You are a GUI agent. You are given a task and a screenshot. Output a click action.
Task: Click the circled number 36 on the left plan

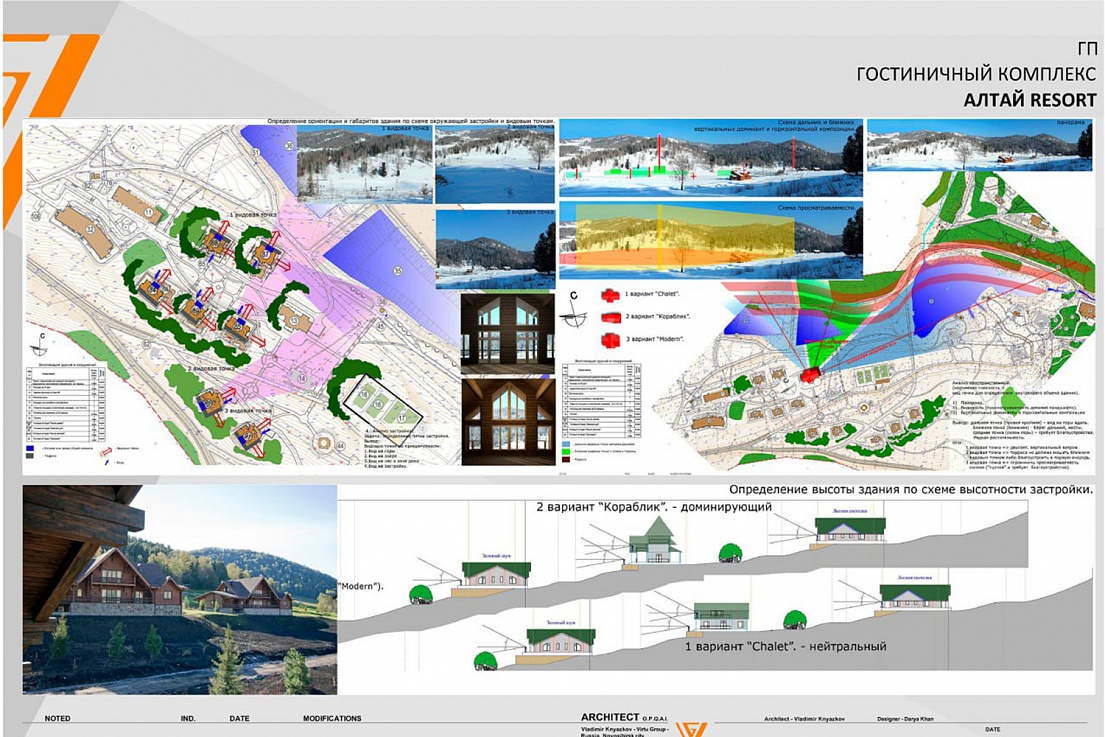(x=289, y=145)
